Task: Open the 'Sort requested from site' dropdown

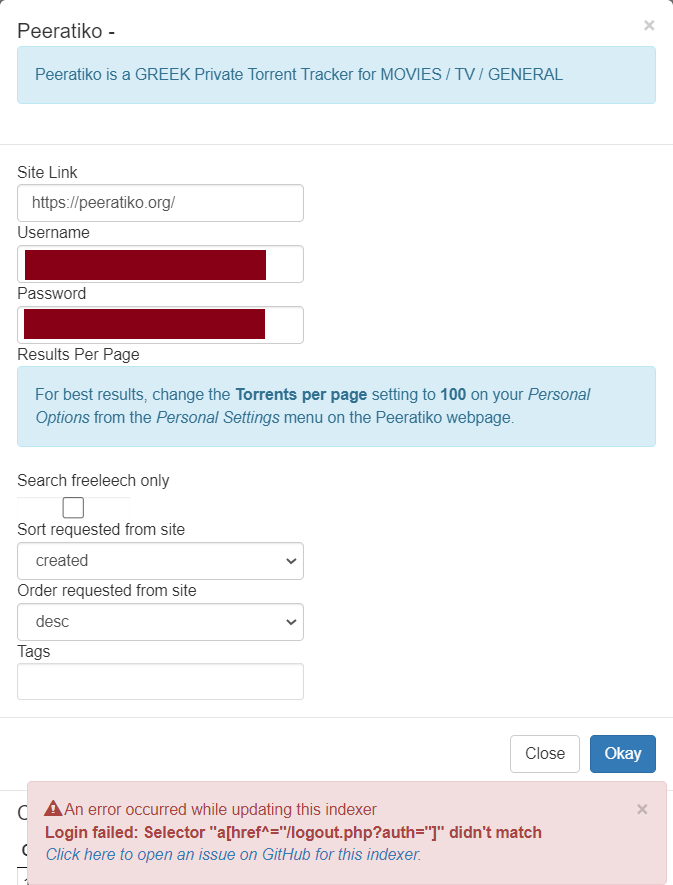Action: (x=160, y=561)
